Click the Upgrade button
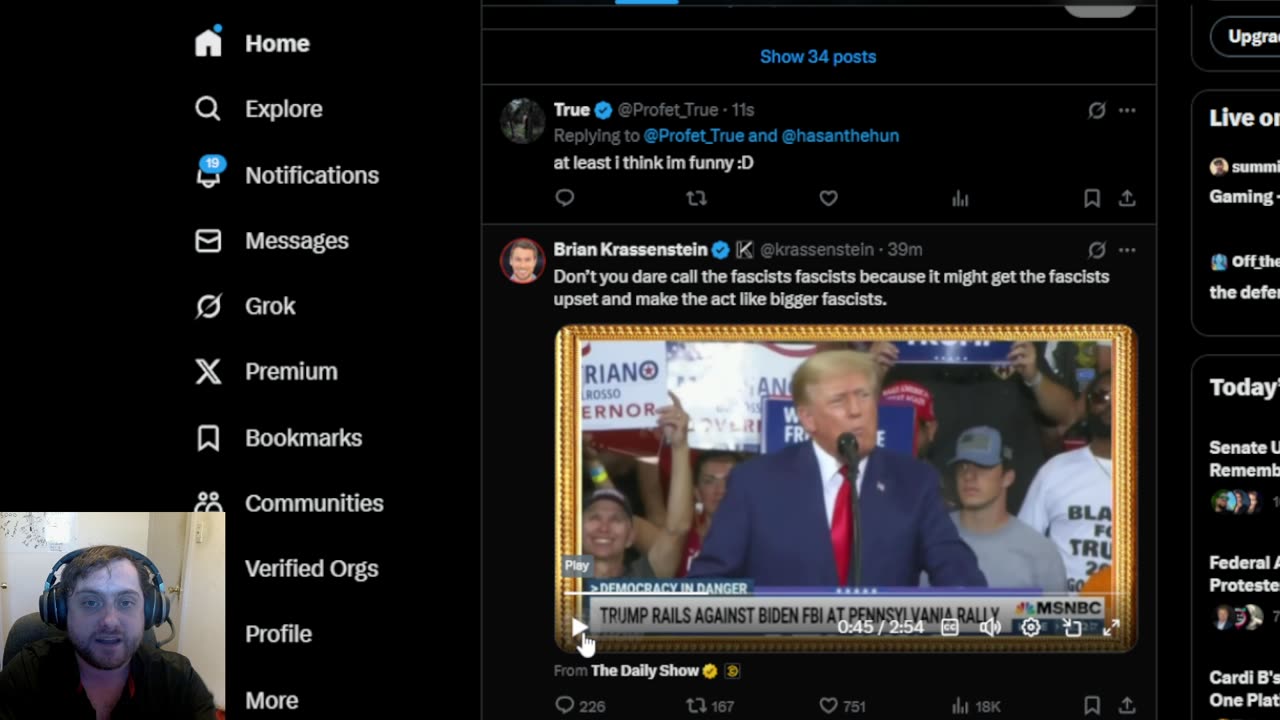This screenshot has width=1280, height=720. (1246, 37)
